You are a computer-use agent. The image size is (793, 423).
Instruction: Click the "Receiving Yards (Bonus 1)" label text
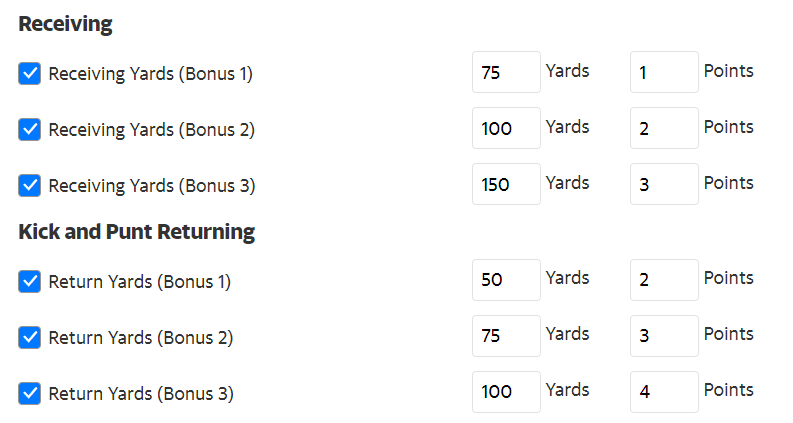(x=150, y=74)
